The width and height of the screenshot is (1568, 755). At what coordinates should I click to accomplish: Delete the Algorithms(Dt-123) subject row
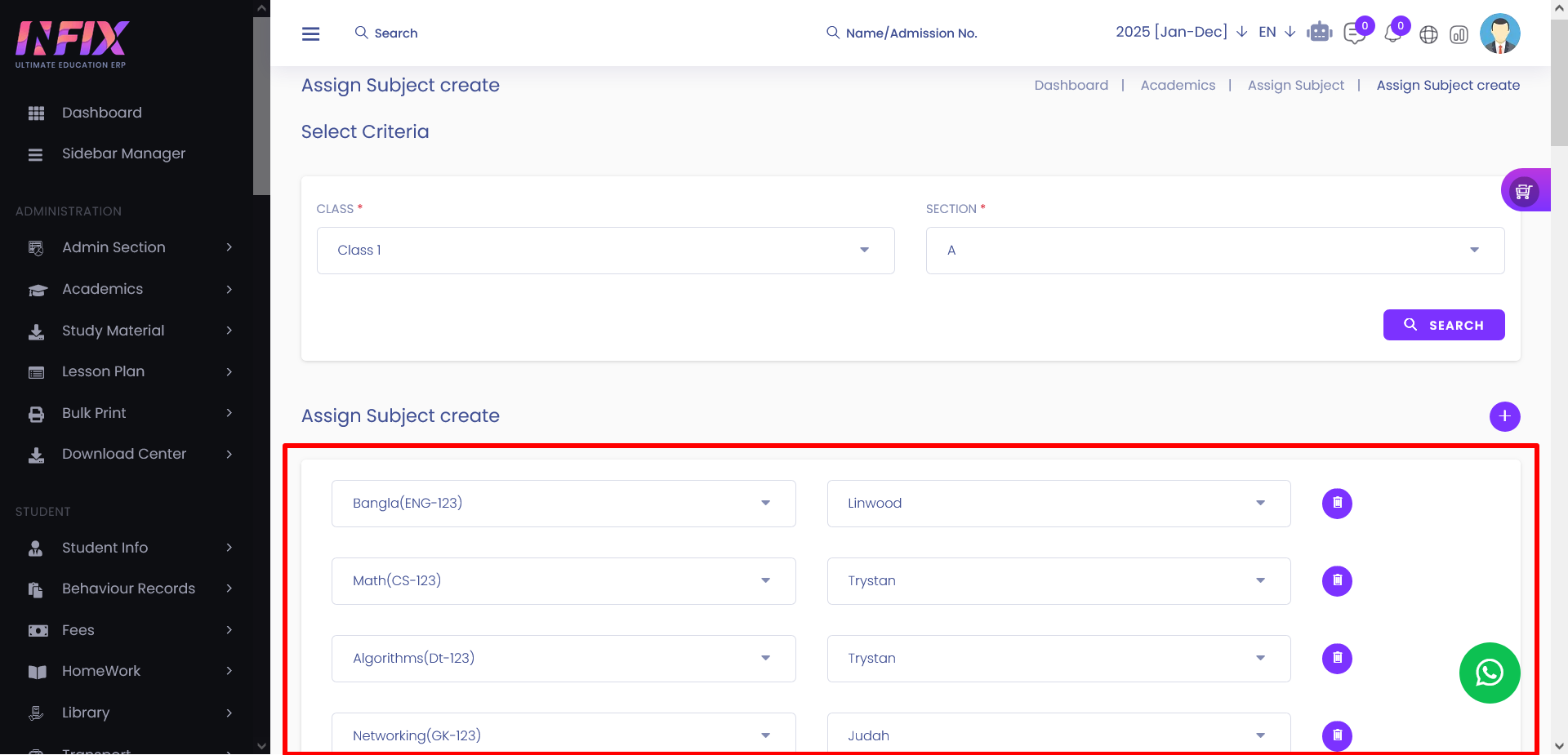pyautogui.click(x=1337, y=659)
